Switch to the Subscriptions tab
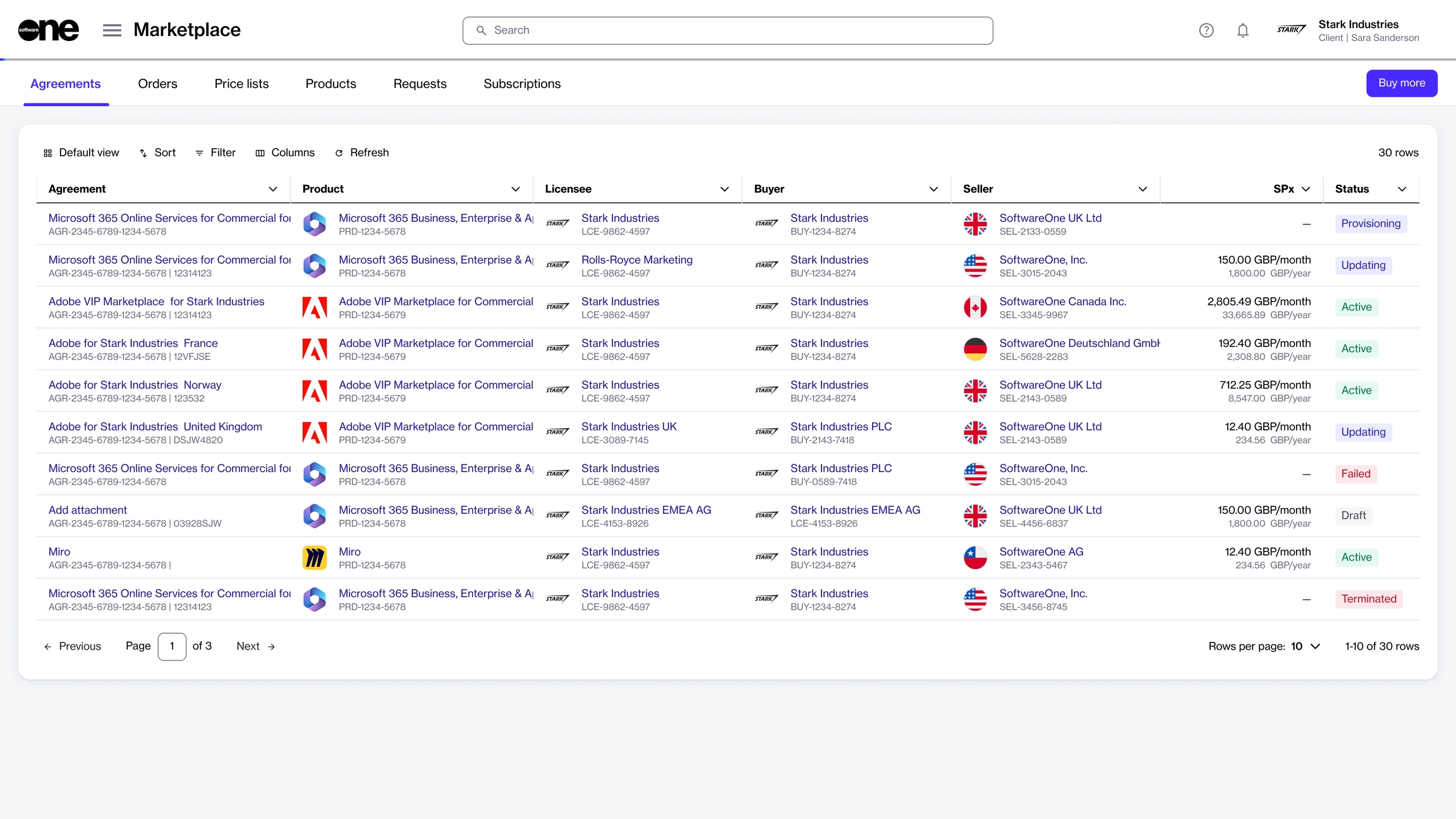Image resolution: width=1456 pixels, height=819 pixels. click(x=522, y=84)
